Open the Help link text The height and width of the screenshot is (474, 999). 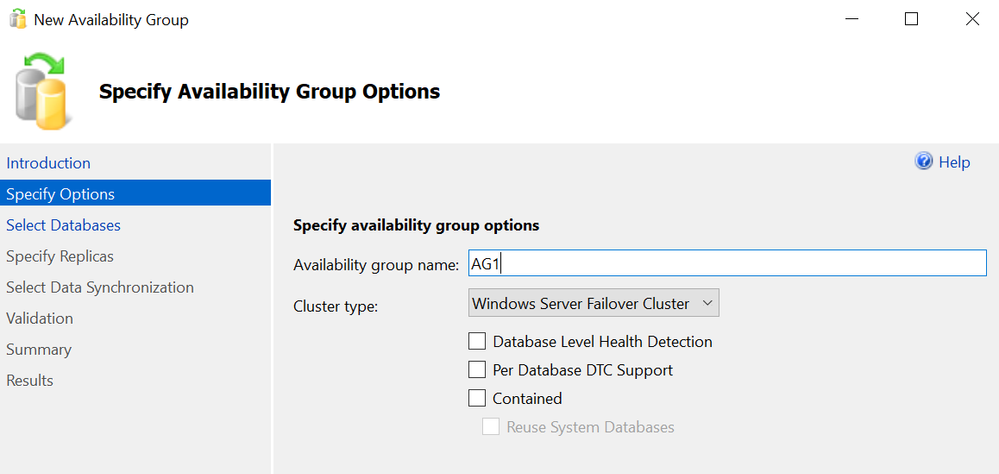[954, 162]
